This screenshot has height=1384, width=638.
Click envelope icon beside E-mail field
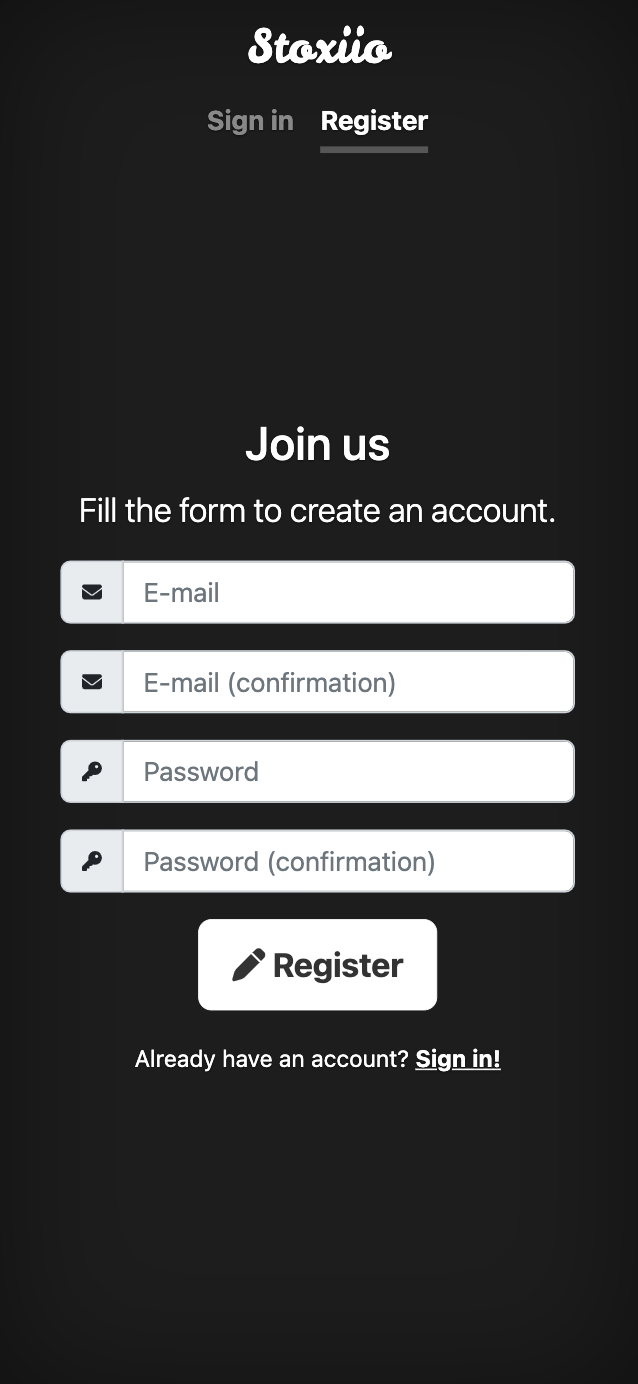coord(92,593)
